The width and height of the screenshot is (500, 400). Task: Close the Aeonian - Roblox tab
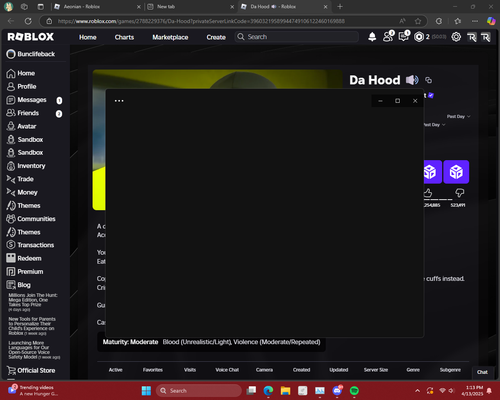[x=139, y=7]
